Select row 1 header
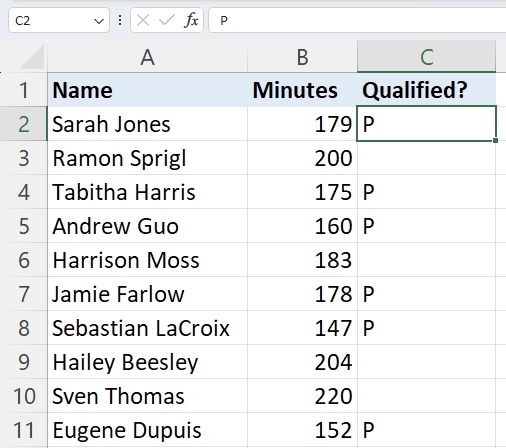The height and width of the screenshot is (448, 506). tap(24, 90)
